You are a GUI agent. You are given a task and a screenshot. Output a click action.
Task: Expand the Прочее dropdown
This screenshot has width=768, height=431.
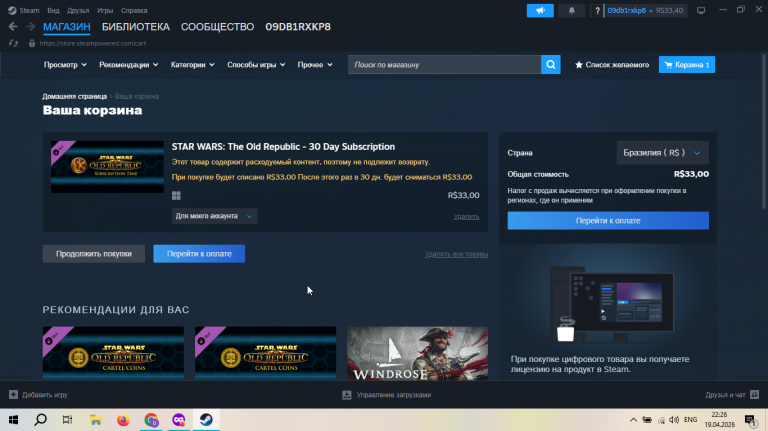click(315, 65)
